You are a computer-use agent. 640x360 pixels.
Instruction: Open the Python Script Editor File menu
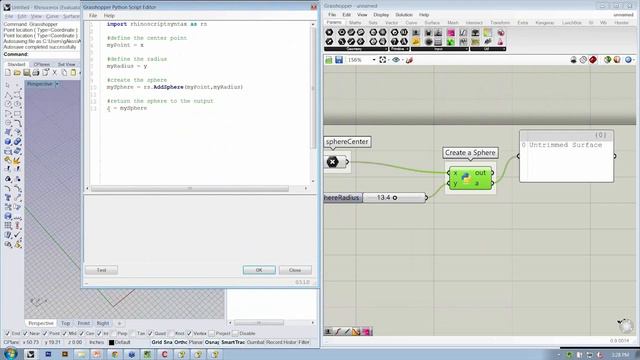point(93,16)
